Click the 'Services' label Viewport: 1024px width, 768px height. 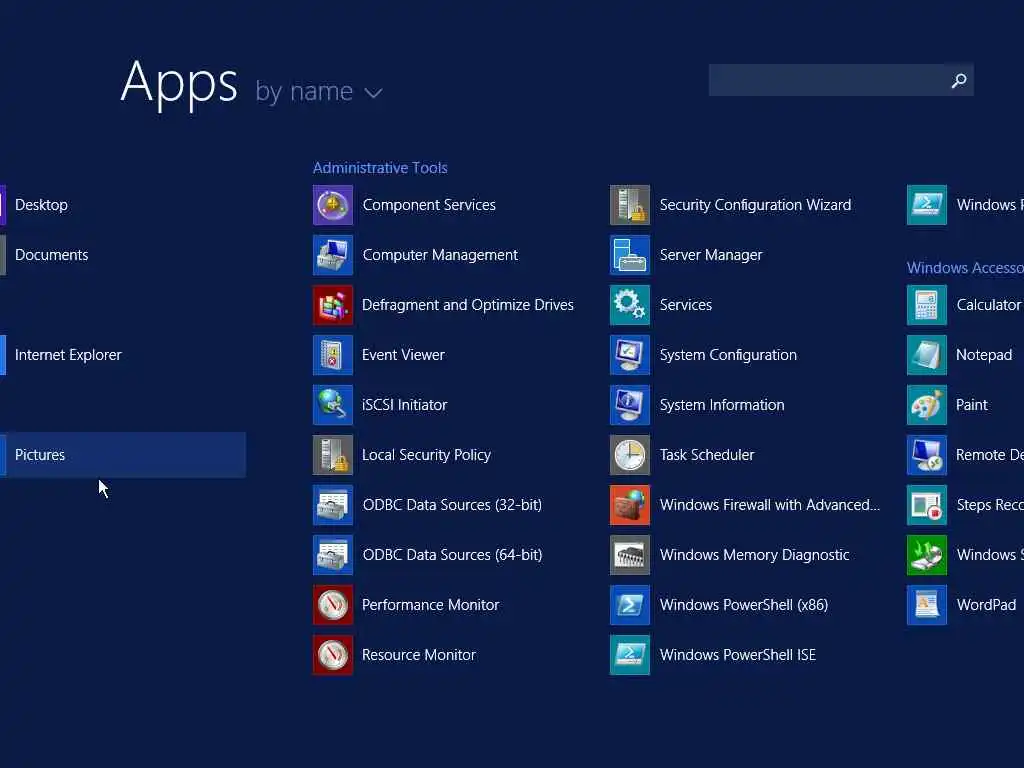click(686, 305)
